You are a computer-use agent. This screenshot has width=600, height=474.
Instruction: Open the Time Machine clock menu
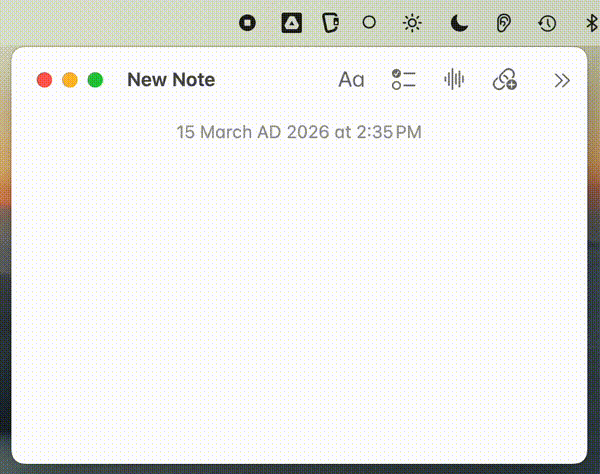[547, 22]
